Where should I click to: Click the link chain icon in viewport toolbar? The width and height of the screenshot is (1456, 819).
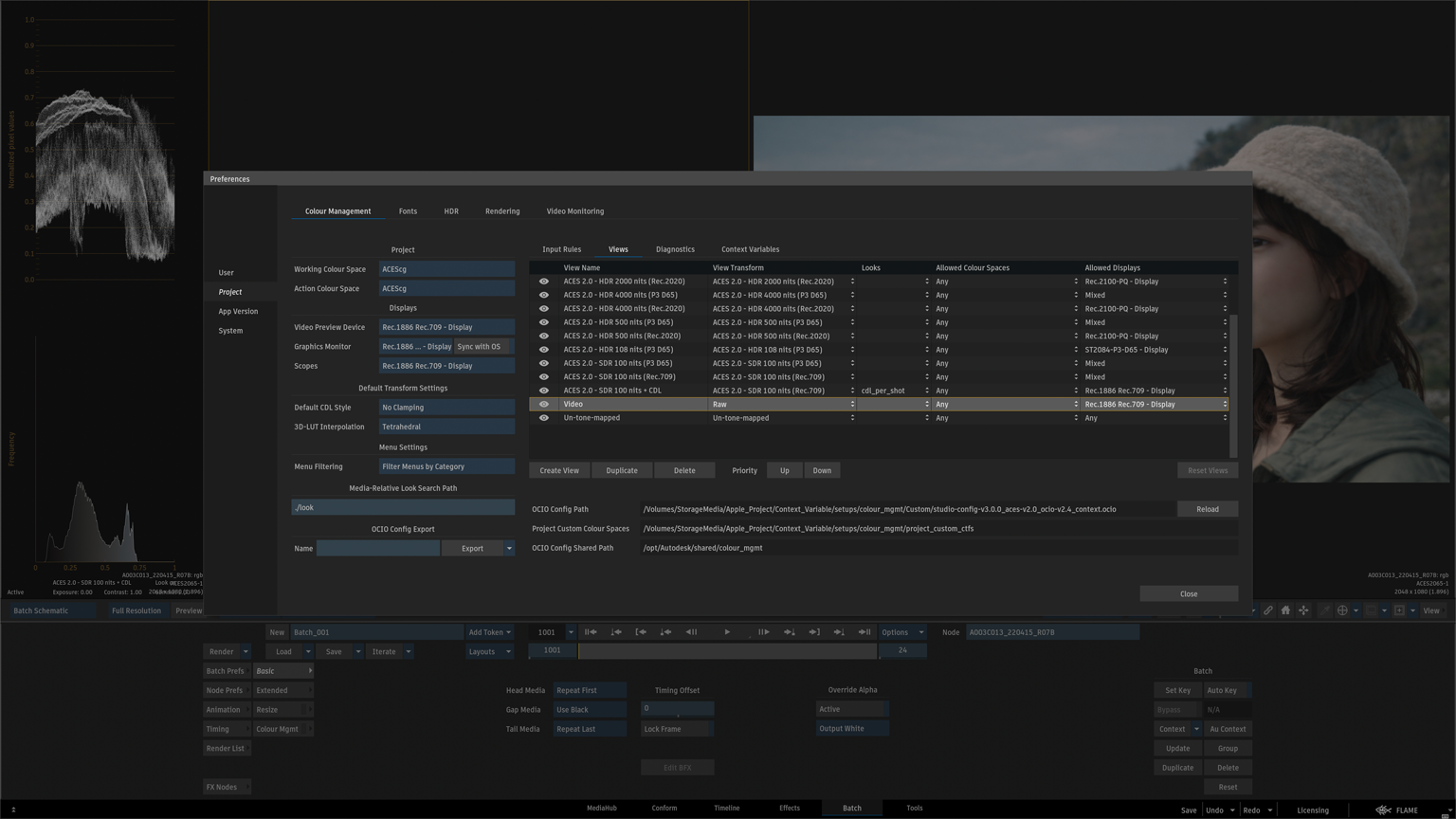click(x=1267, y=610)
